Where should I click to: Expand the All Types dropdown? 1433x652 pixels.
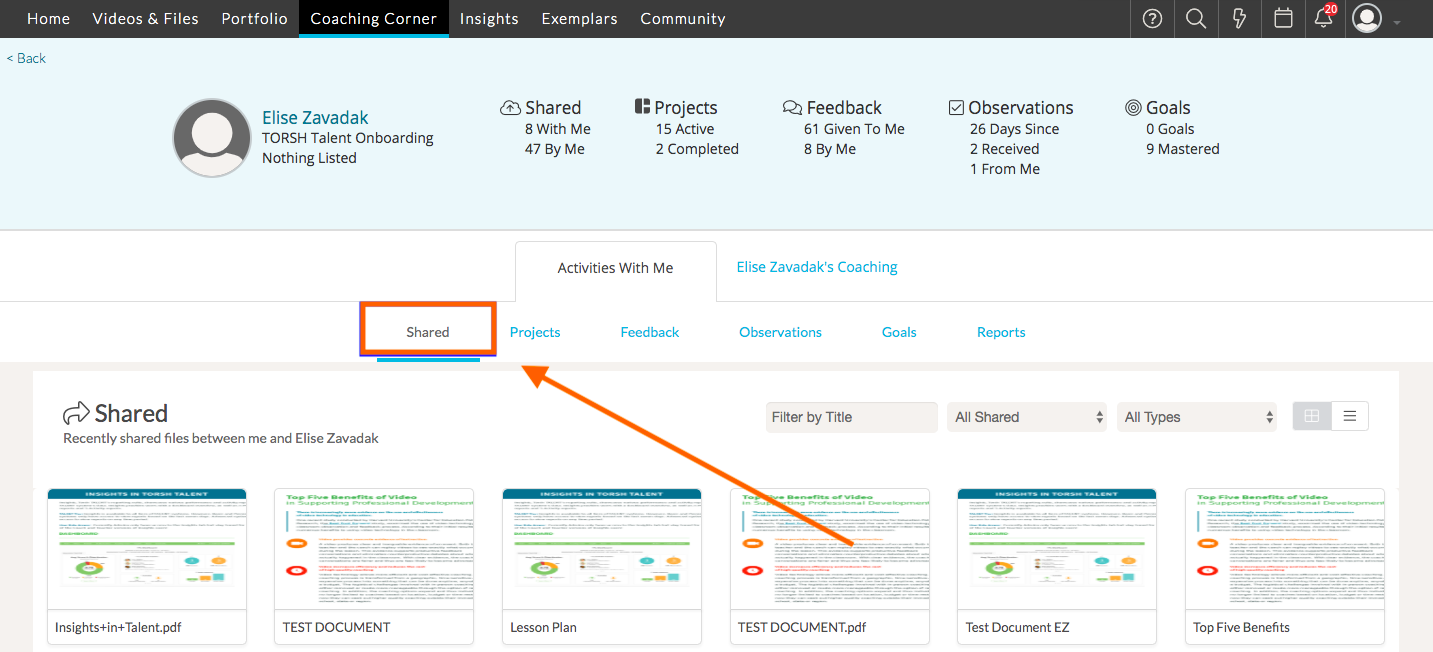click(1197, 417)
